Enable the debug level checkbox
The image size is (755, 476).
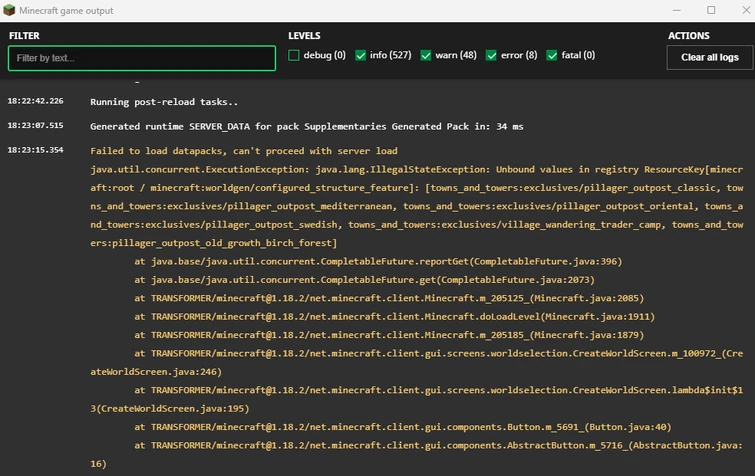[294, 56]
